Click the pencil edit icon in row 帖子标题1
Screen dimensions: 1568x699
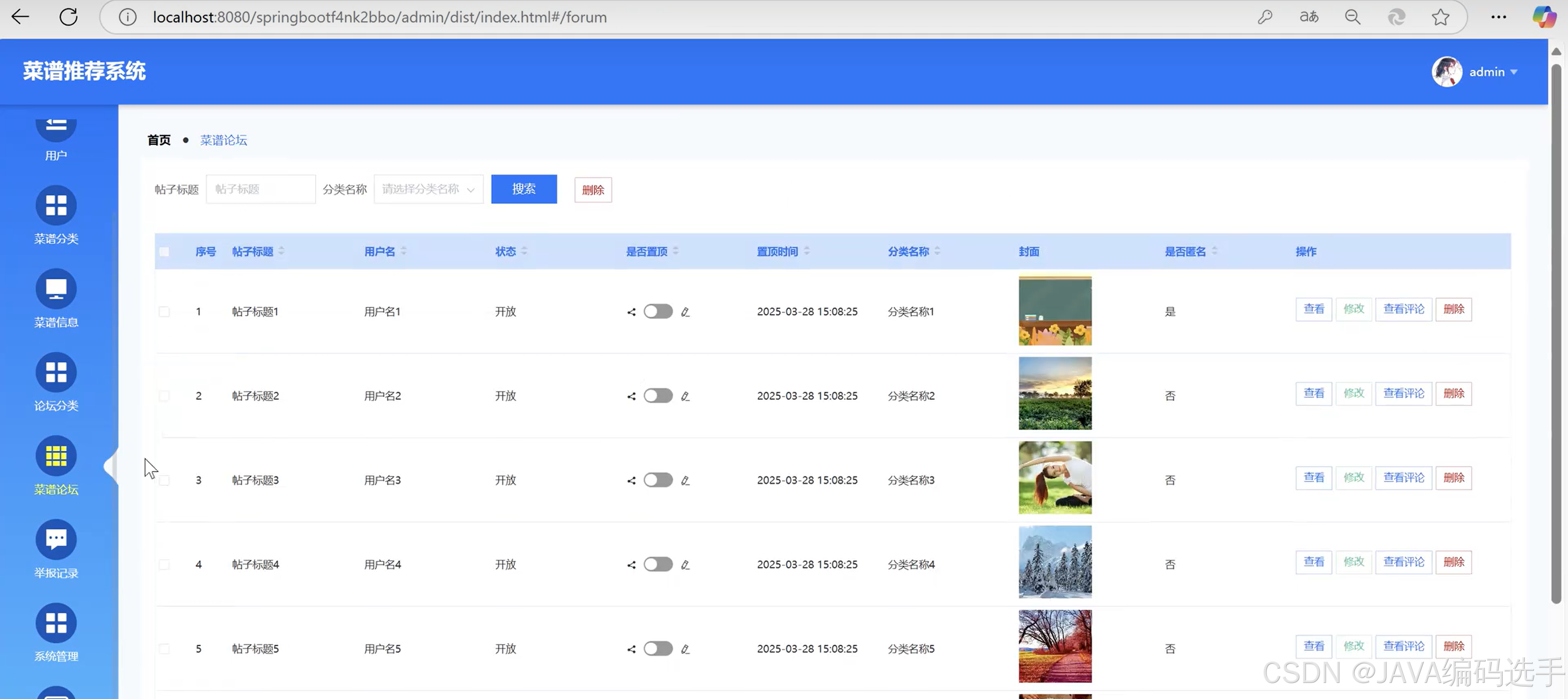[685, 312]
